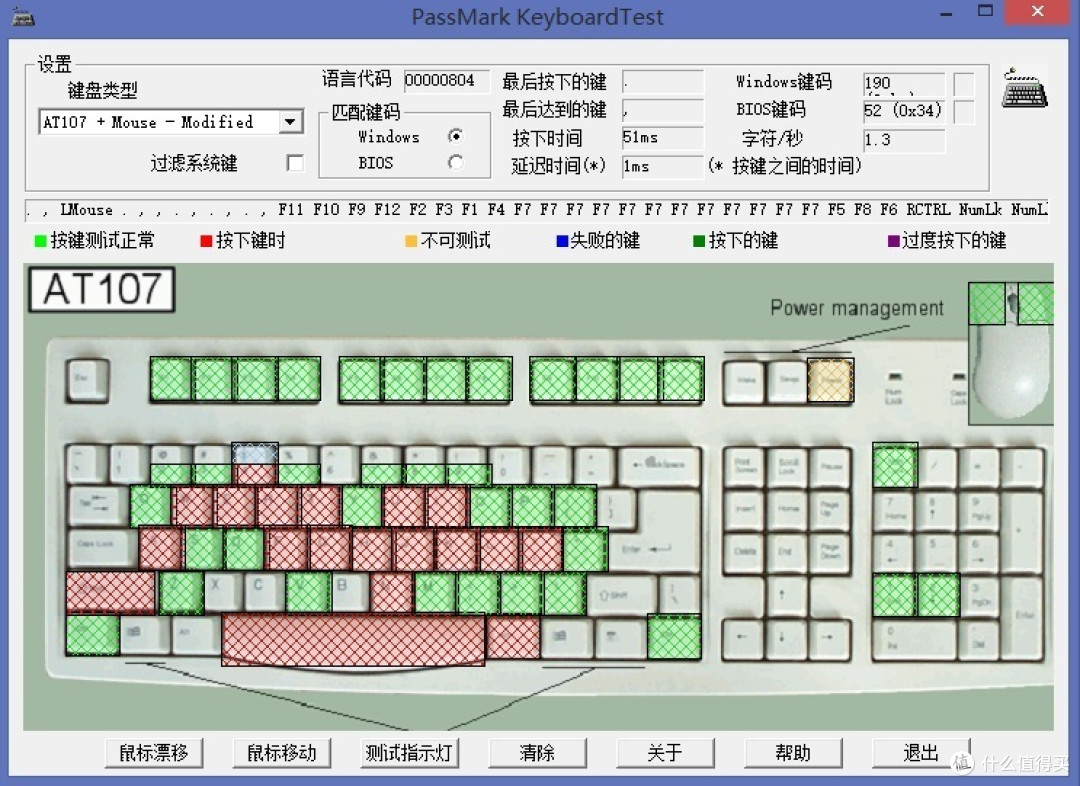
Task: Click the red-hatched spacebar on the keyboard
Action: (353, 640)
